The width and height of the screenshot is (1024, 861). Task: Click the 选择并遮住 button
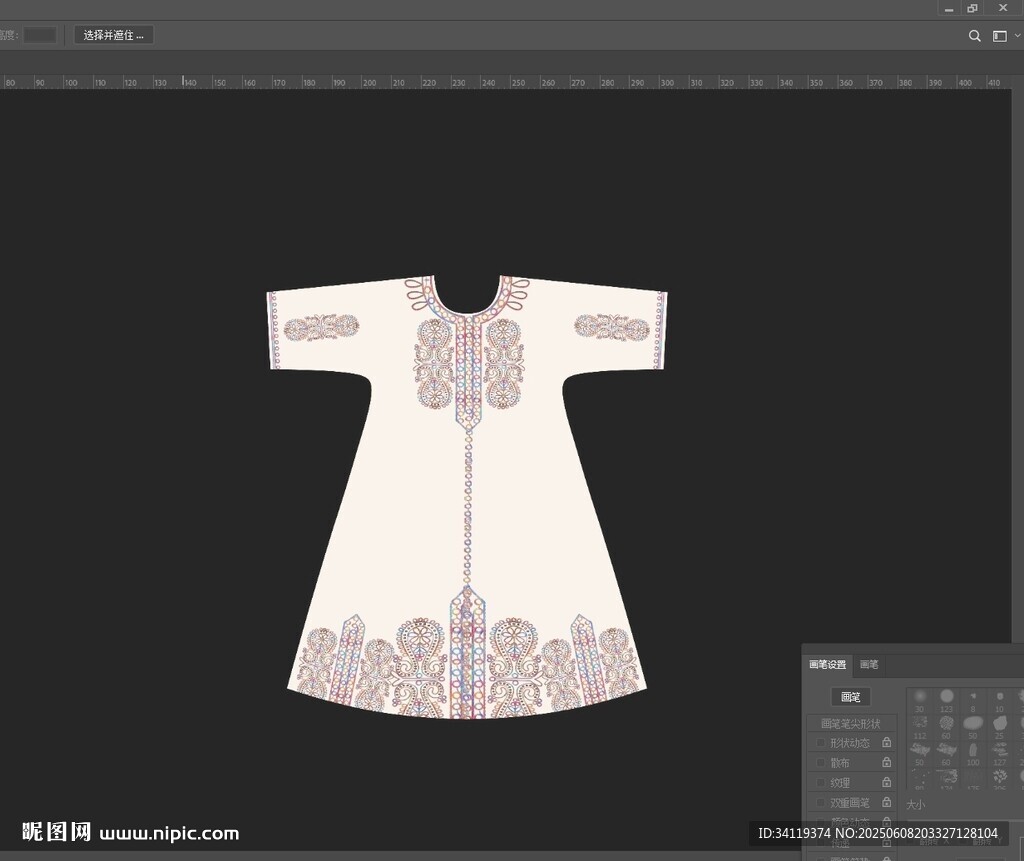pyautogui.click(x=113, y=35)
